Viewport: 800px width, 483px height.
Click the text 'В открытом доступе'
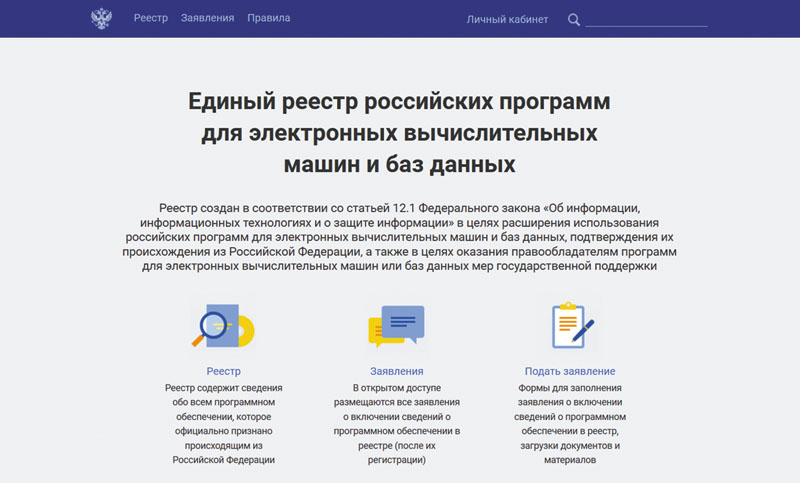396,388
